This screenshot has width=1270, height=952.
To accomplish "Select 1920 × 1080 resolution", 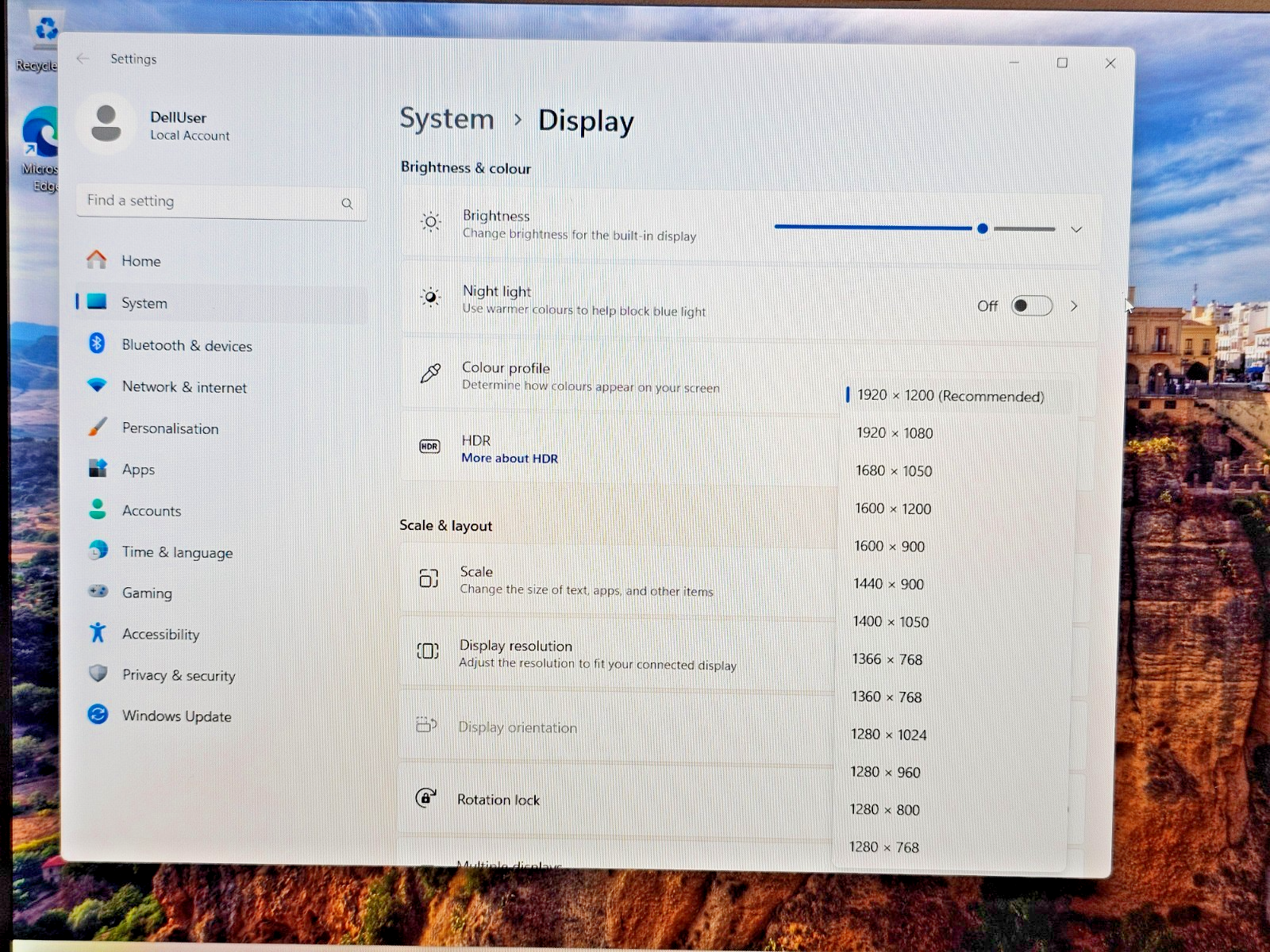I will point(895,433).
